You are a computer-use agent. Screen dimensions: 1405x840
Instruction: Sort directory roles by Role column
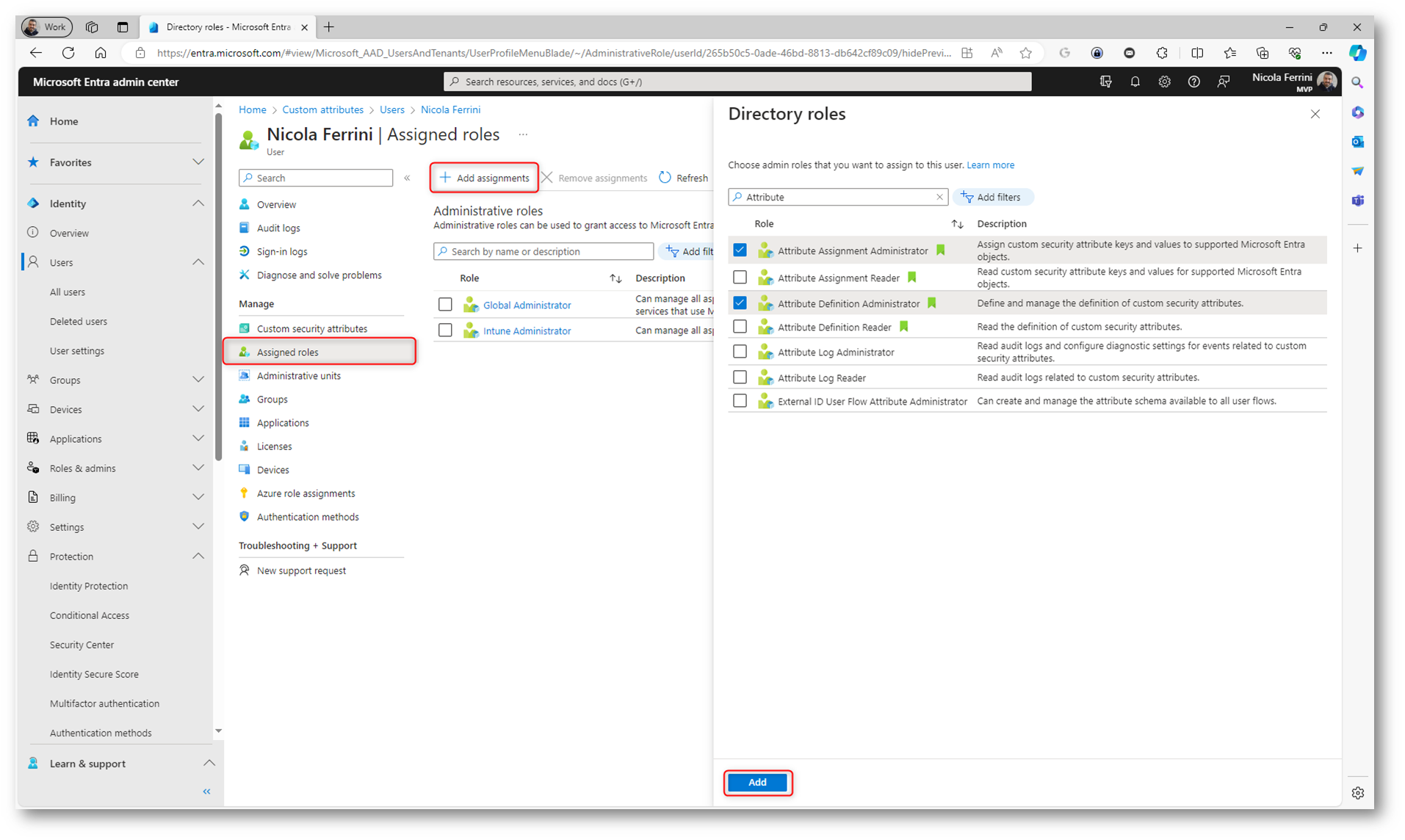click(x=957, y=224)
